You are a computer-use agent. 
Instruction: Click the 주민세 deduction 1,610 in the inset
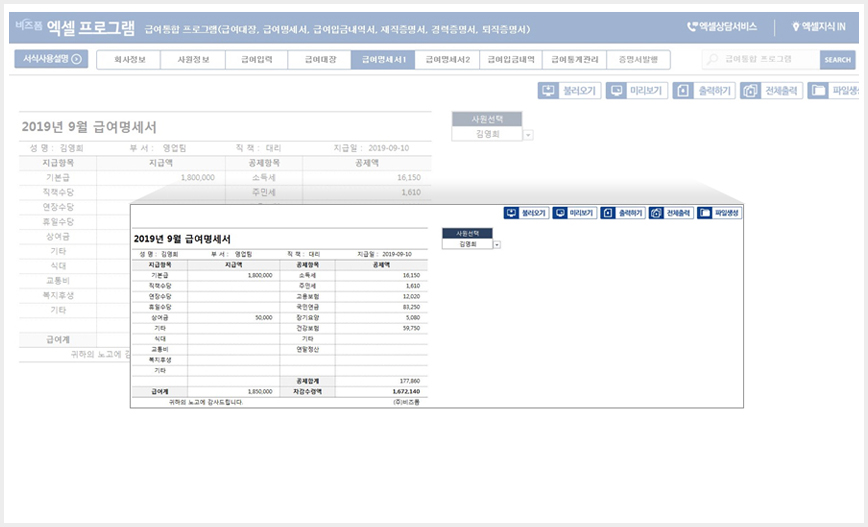413,286
